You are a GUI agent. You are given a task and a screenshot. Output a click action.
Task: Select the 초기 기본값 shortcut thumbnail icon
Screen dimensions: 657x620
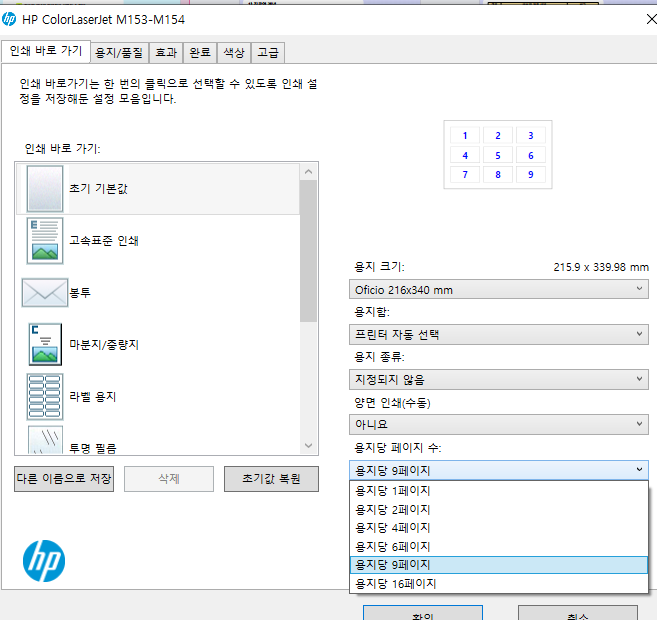coord(45,189)
